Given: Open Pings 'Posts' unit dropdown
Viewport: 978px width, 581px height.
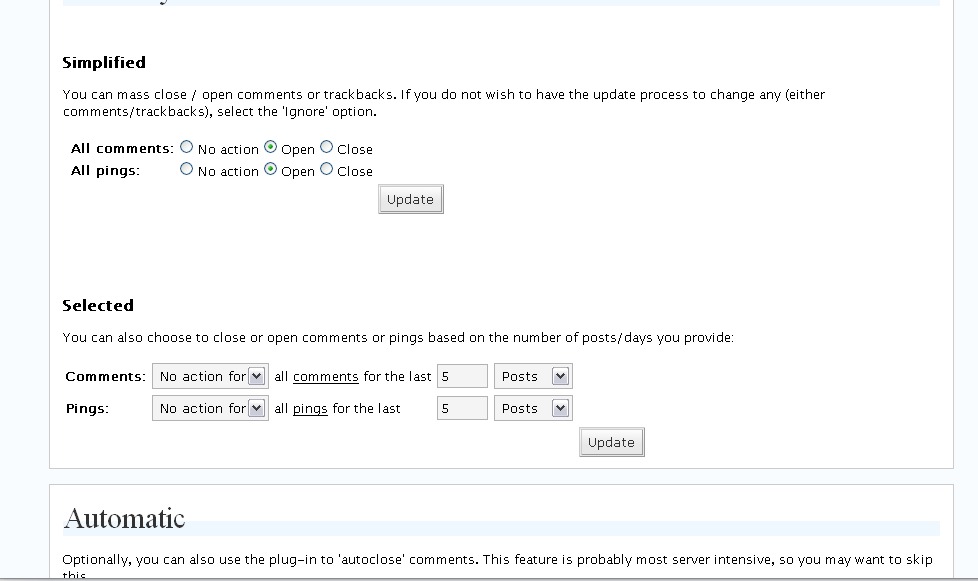Looking at the screenshot, I should click(533, 408).
